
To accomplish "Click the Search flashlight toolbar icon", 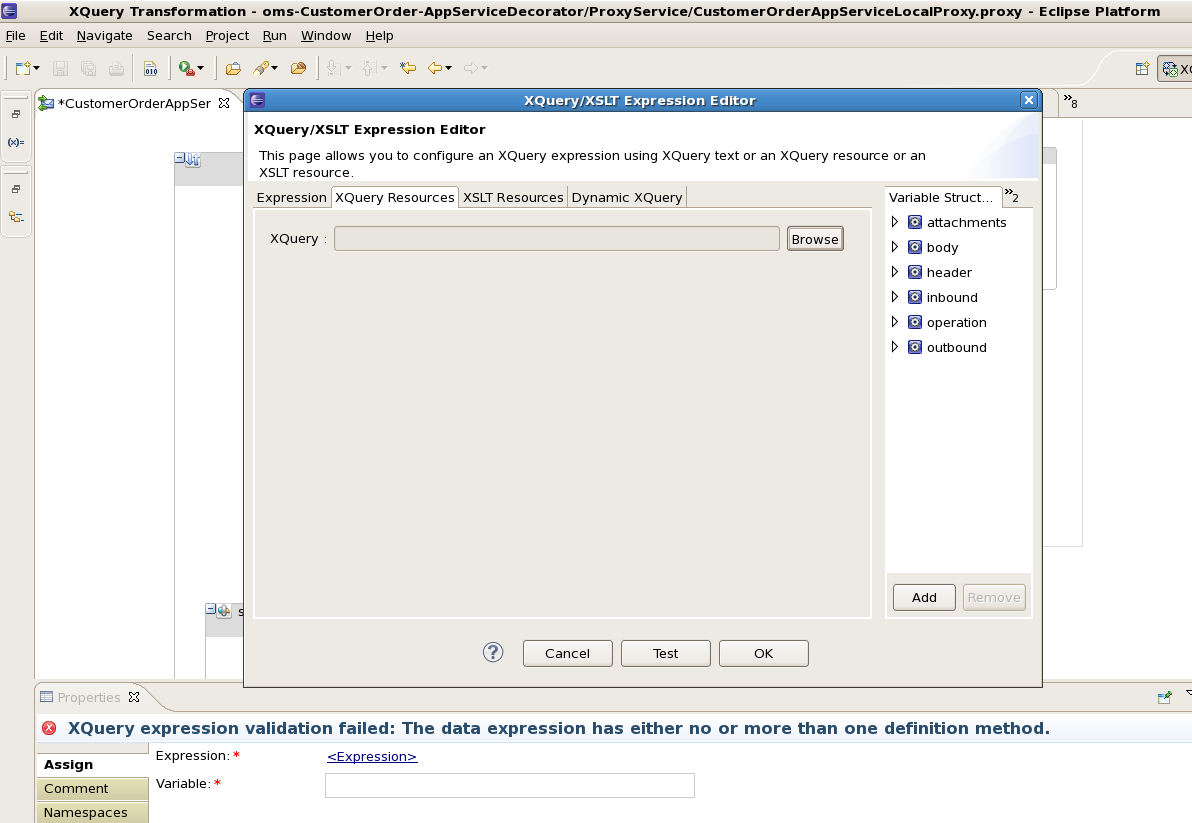I will click(262, 68).
